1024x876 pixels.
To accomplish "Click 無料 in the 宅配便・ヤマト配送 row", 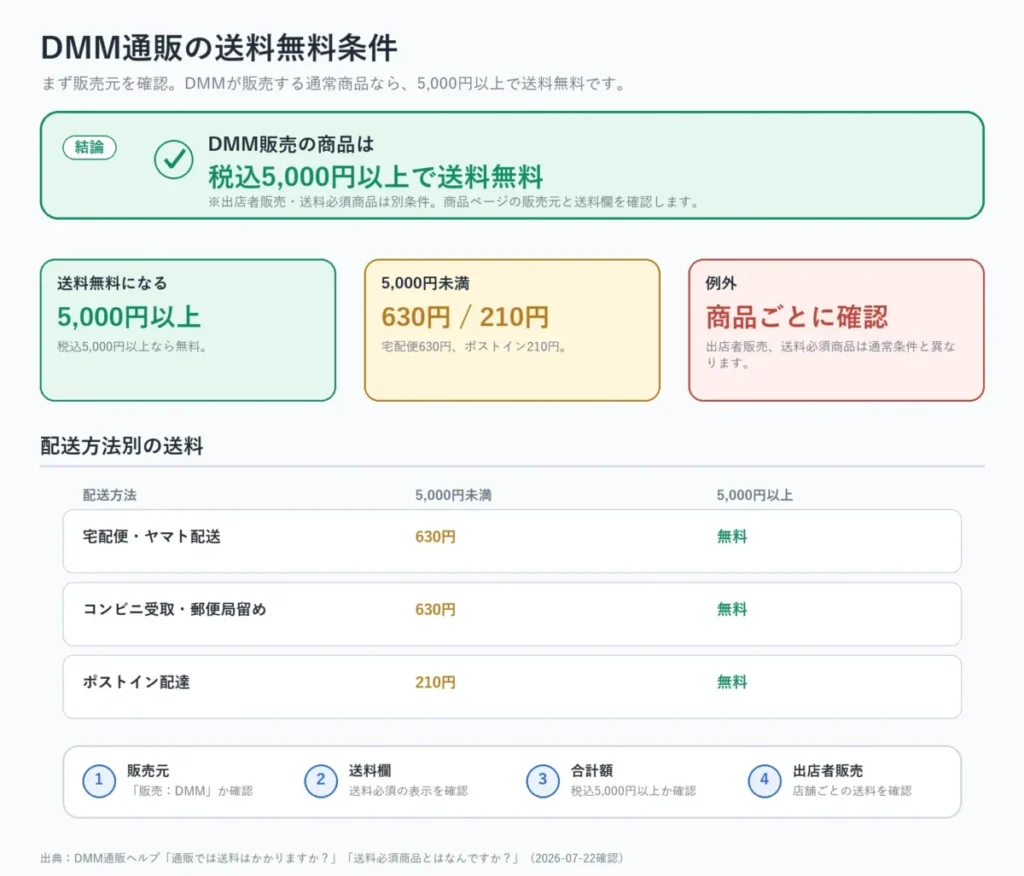I will pos(732,536).
